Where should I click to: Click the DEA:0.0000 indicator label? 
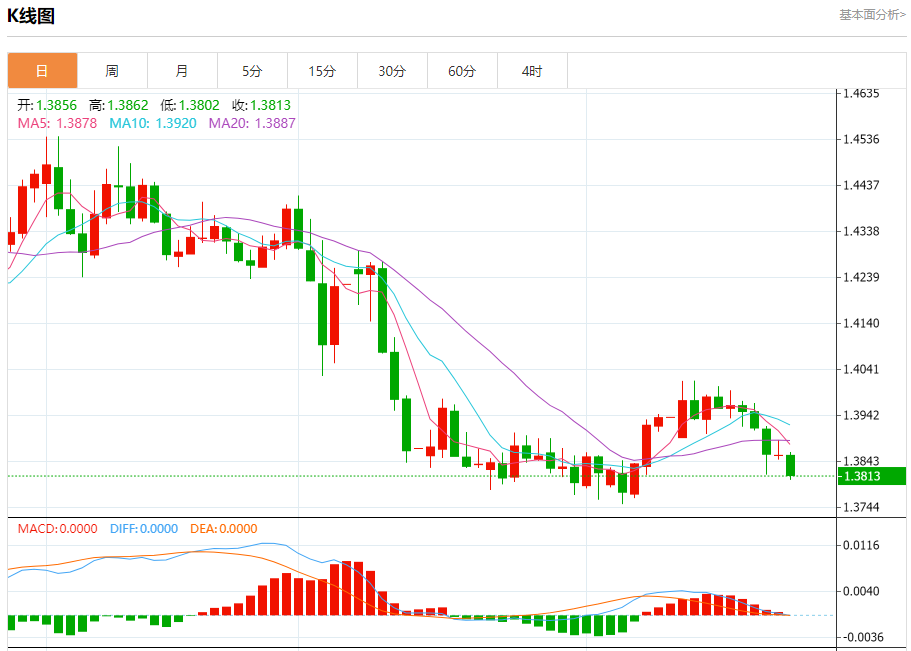[224, 528]
